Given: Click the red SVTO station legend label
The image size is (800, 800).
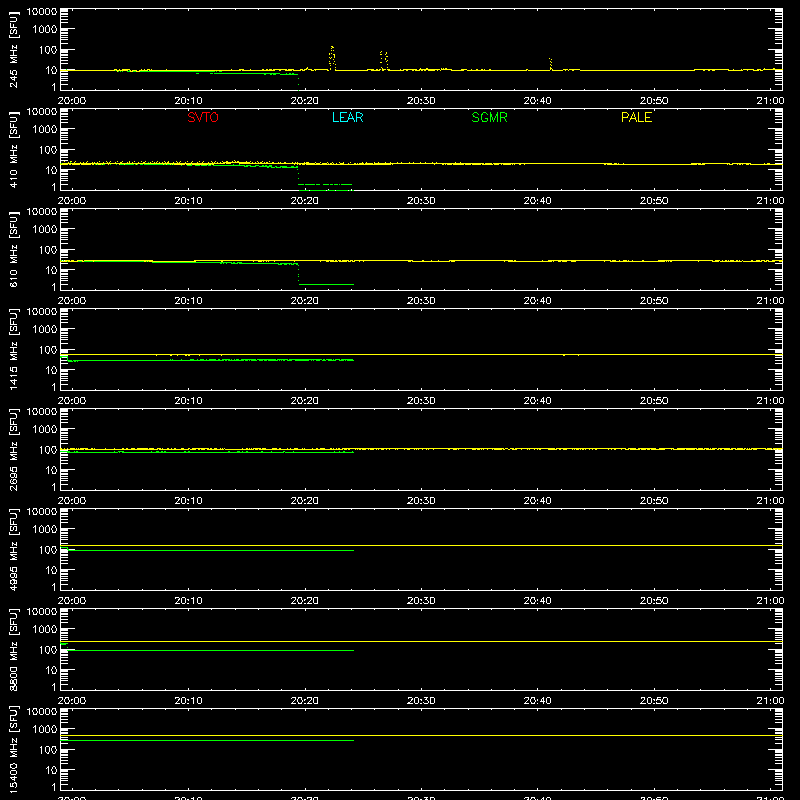Looking at the screenshot, I should 203,117.
